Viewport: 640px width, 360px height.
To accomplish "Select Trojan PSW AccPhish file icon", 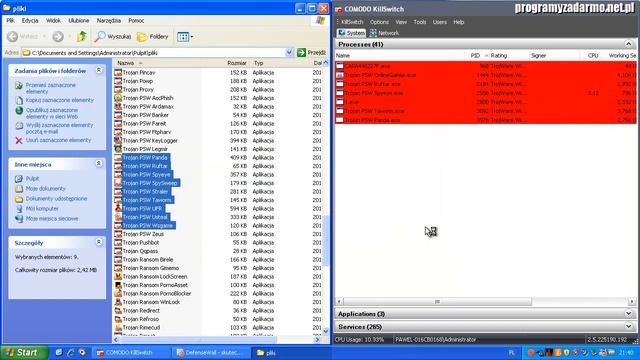I will [x=118, y=98].
